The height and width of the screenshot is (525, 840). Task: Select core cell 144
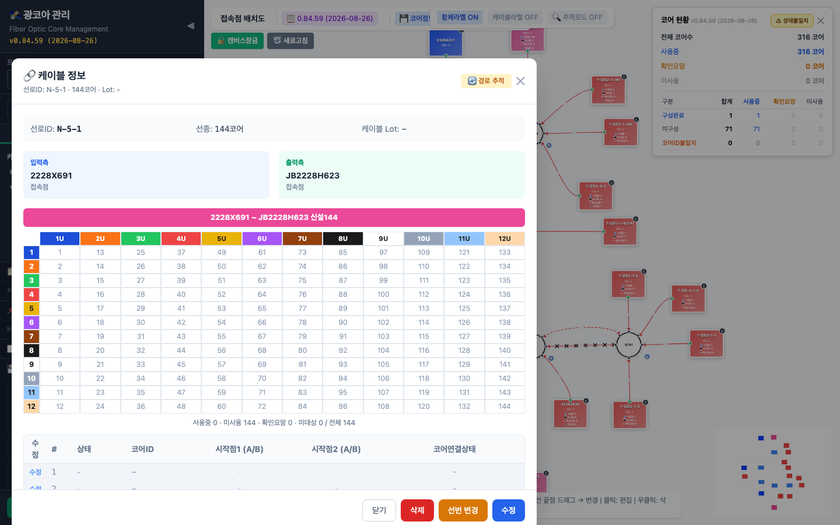point(505,407)
